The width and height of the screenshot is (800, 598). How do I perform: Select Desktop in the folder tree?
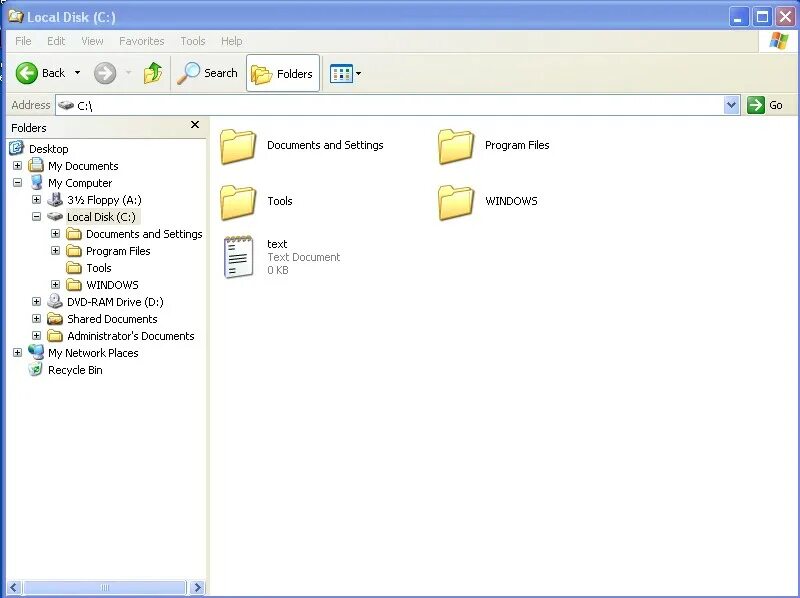(x=48, y=149)
